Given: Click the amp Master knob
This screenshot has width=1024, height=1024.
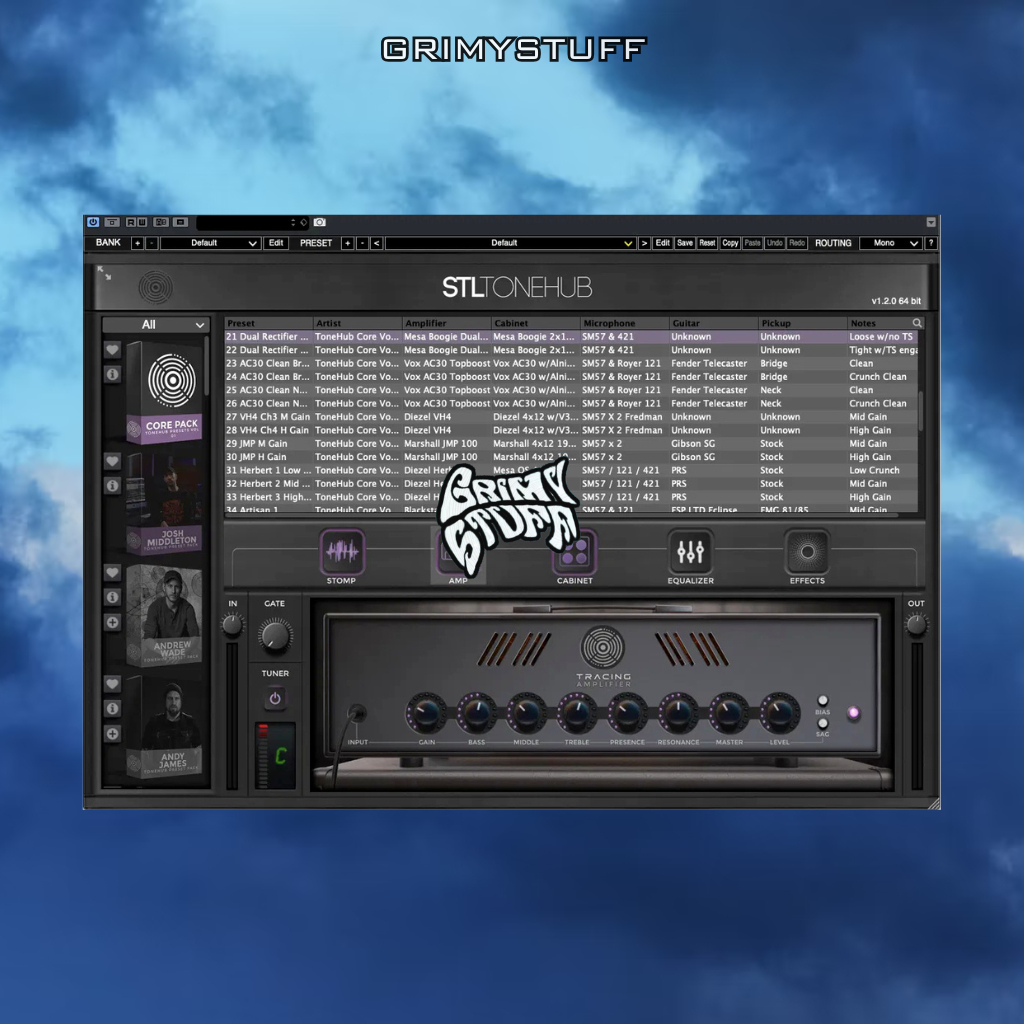Looking at the screenshot, I should point(729,713).
